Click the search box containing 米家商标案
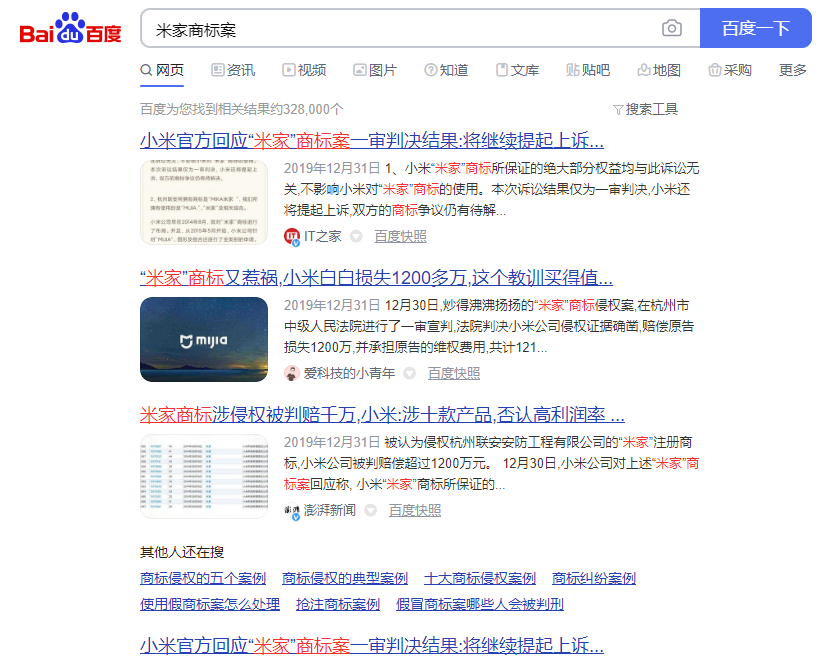Viewport: 830px width, 662px height. pyautogui.click(x=400, y=29)
